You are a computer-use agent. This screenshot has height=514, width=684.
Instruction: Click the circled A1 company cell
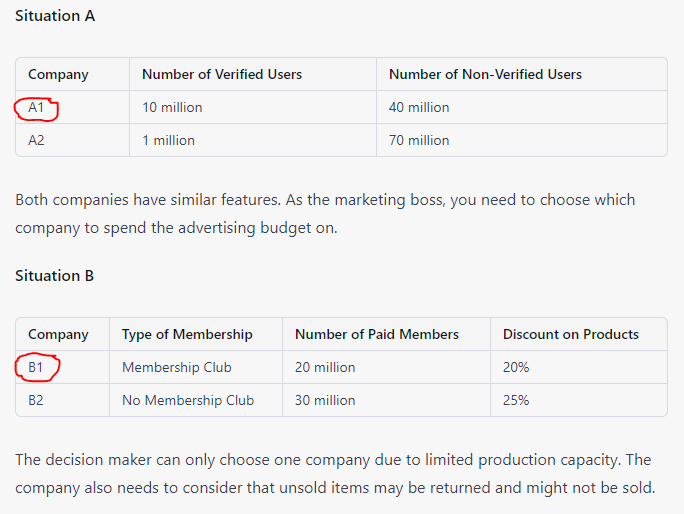click(37, 107)
